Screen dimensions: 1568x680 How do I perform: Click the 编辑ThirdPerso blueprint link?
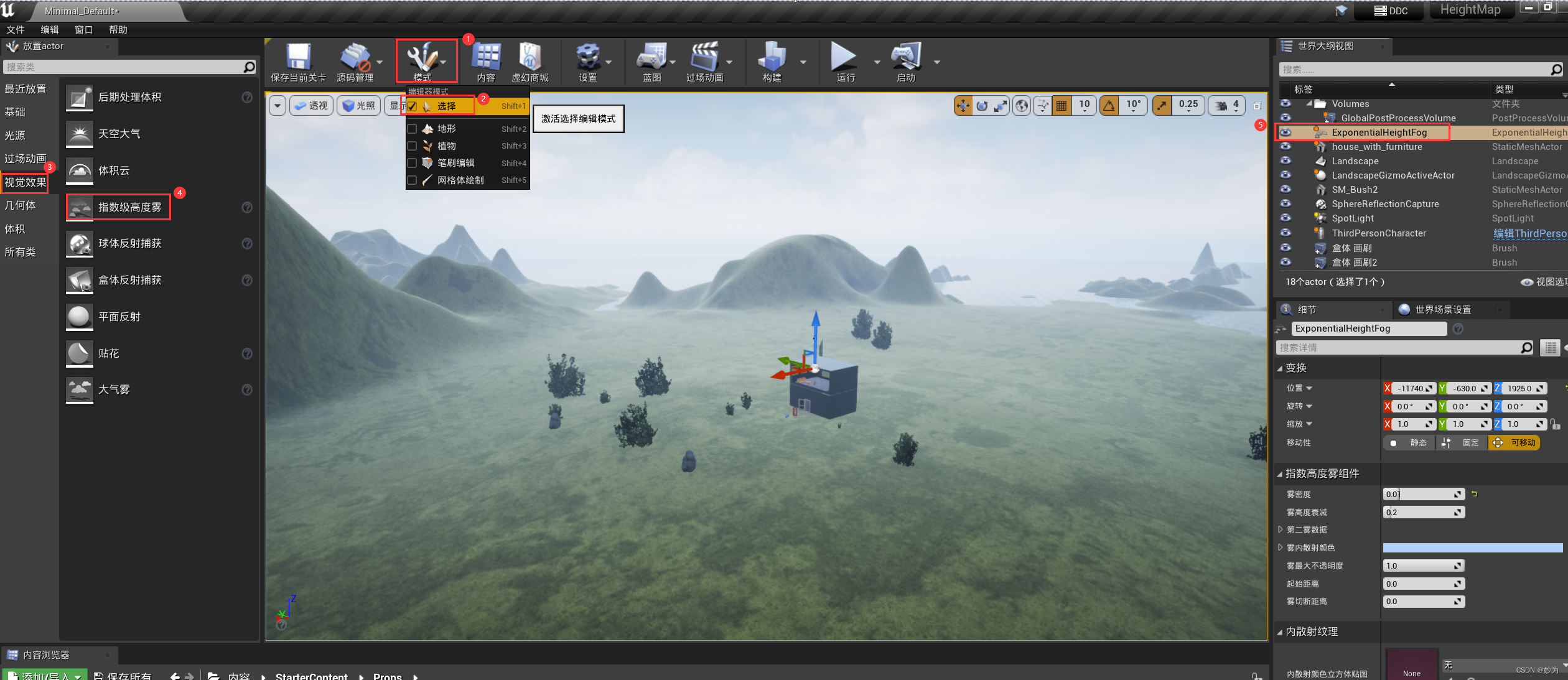pos(1530,233)
